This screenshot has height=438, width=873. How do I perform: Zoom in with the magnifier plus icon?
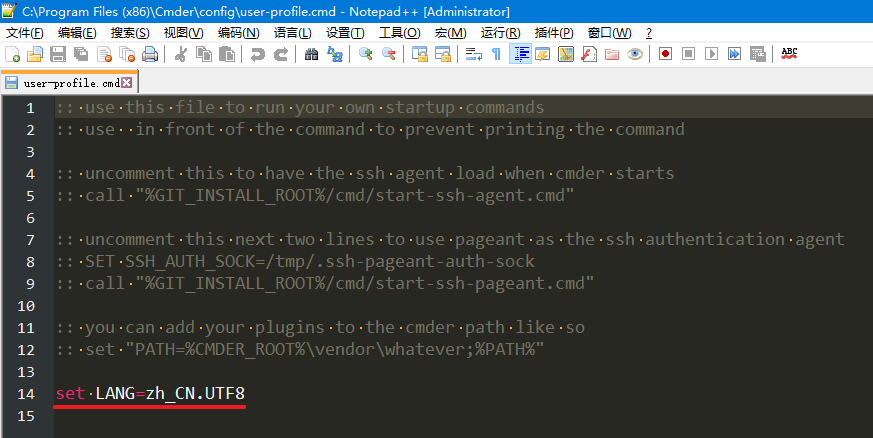pos(365,54)
